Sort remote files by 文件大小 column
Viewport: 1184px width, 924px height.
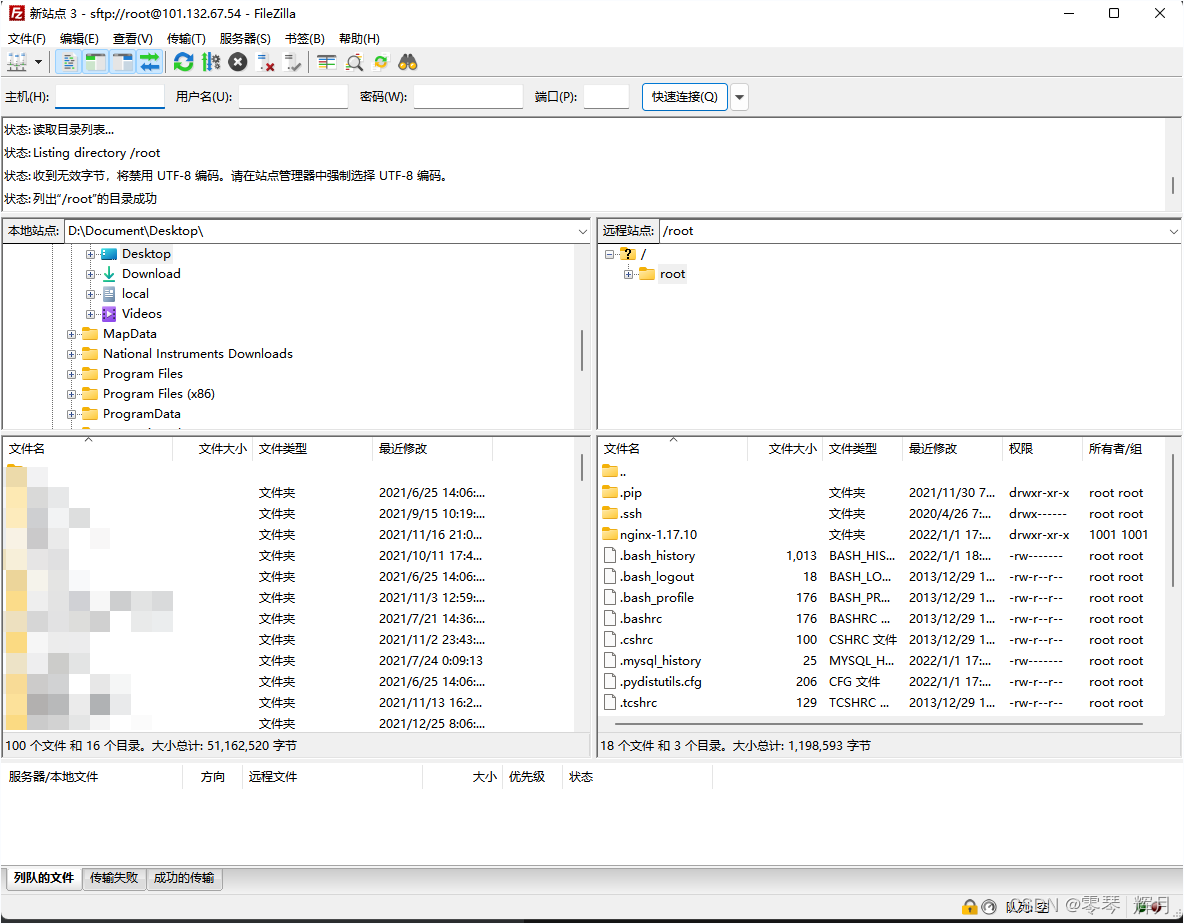[x=784, y=449]
